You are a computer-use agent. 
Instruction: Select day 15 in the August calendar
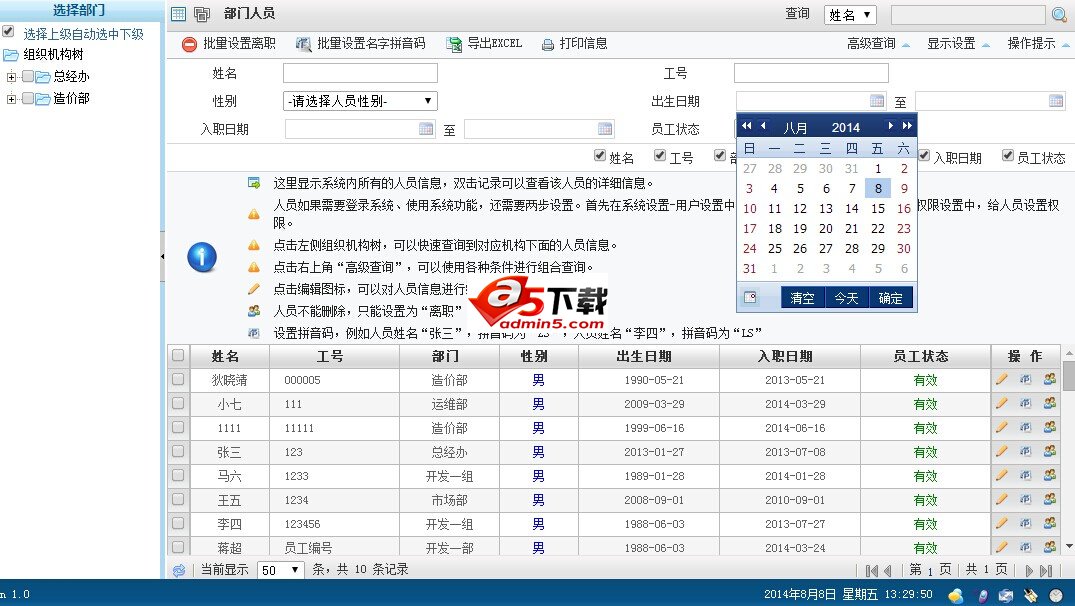coord(876,208)
